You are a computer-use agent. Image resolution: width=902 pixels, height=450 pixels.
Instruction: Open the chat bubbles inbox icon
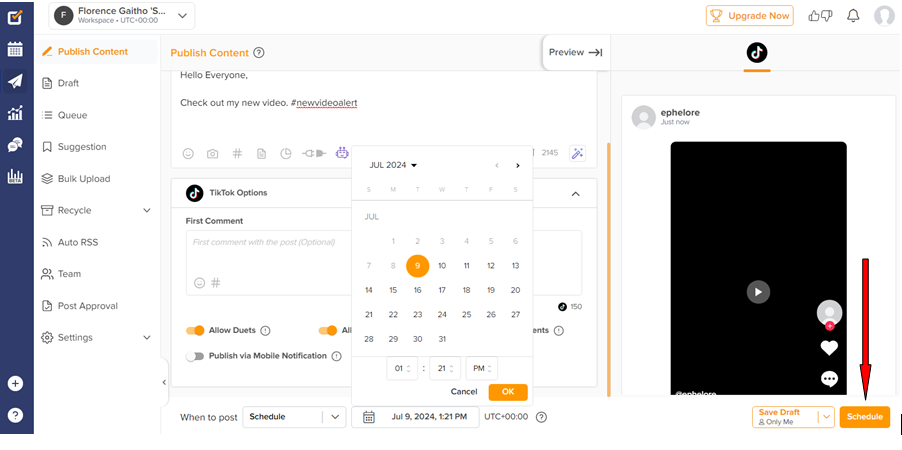coord(15,145)
